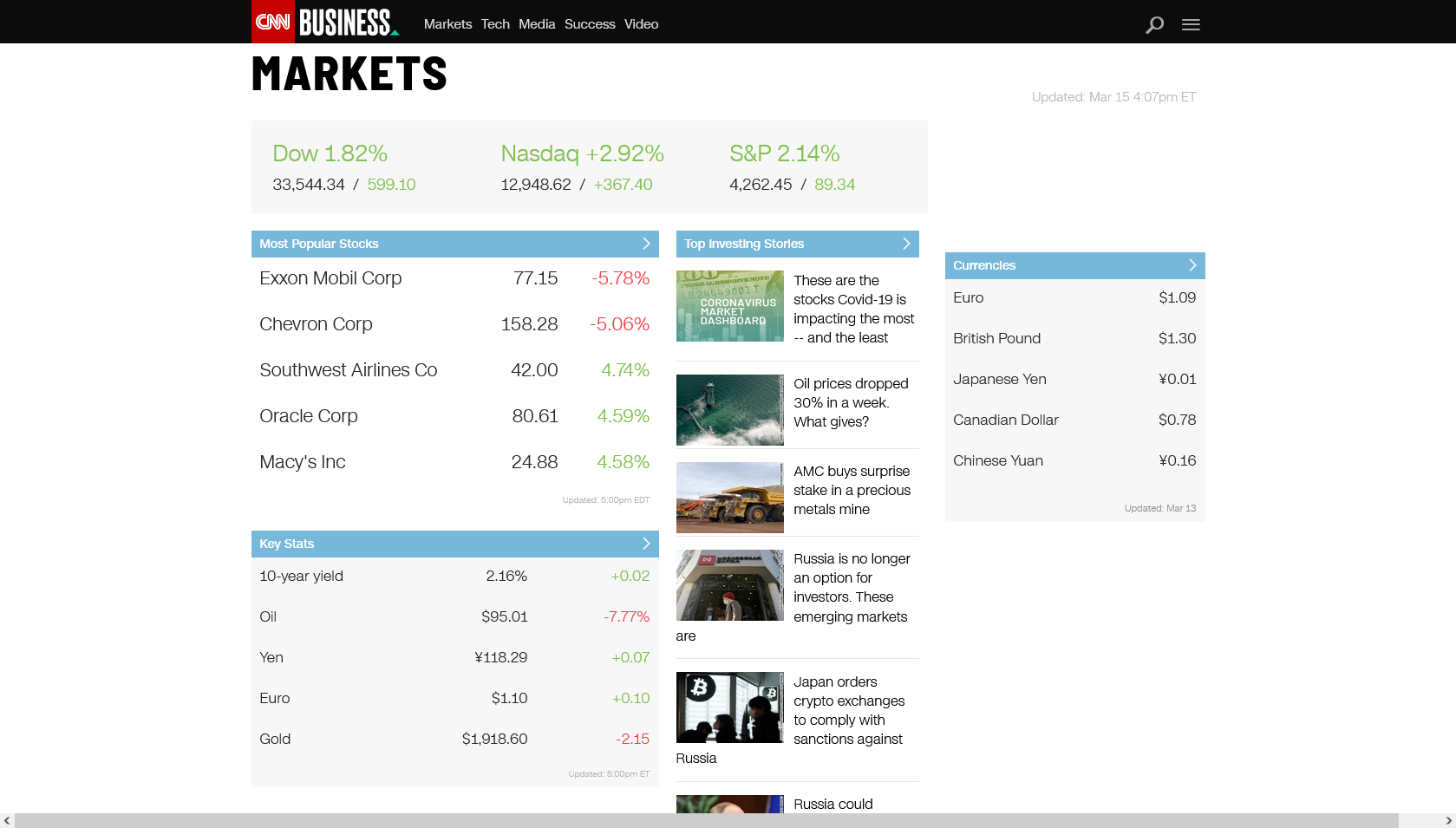
Task: Open the Canadian Dollar currency row
Action: coord(1074,420)
